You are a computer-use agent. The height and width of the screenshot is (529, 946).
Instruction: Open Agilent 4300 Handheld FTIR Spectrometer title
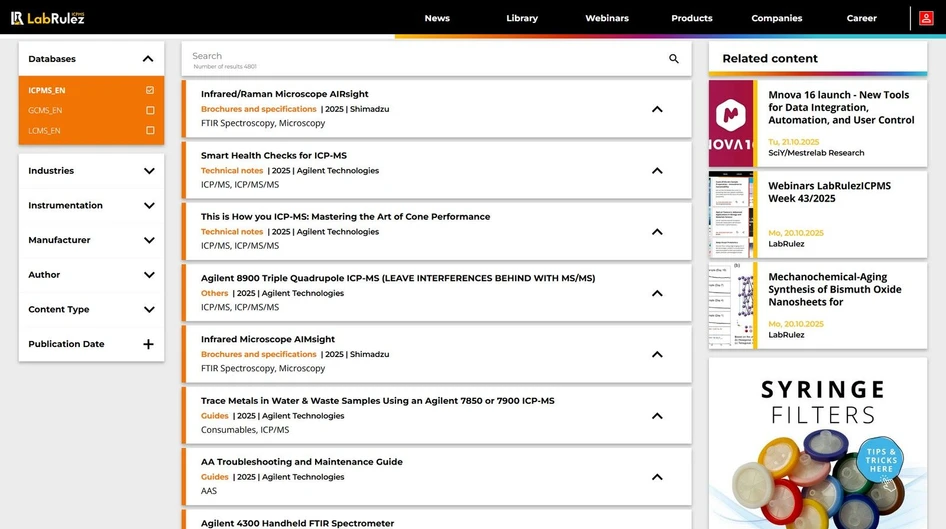[x=297, y=523]
